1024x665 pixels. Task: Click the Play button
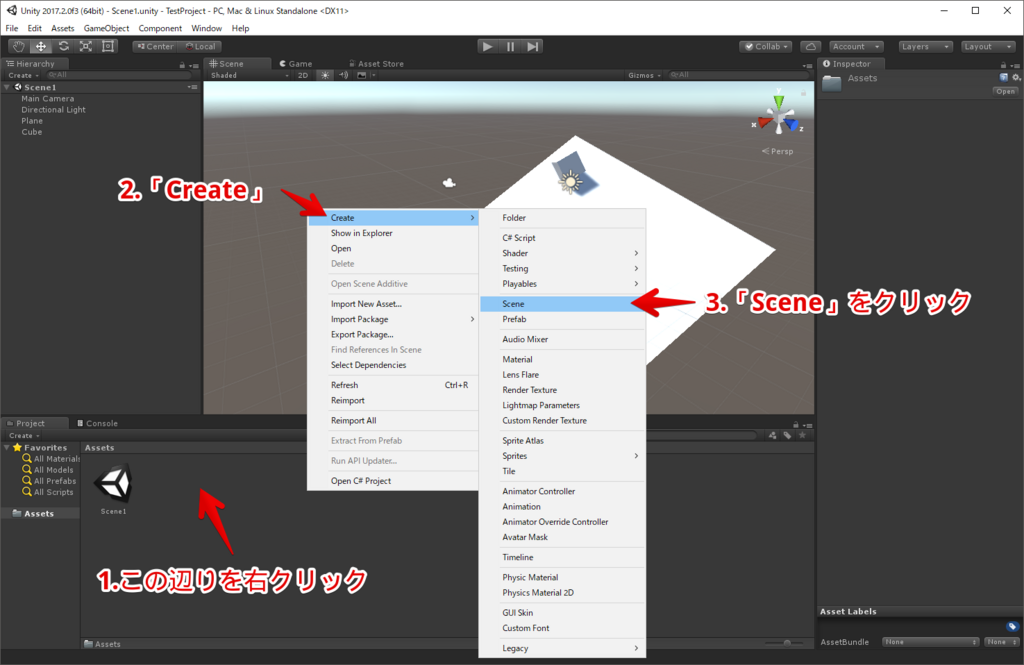click(x=487, y=46)
